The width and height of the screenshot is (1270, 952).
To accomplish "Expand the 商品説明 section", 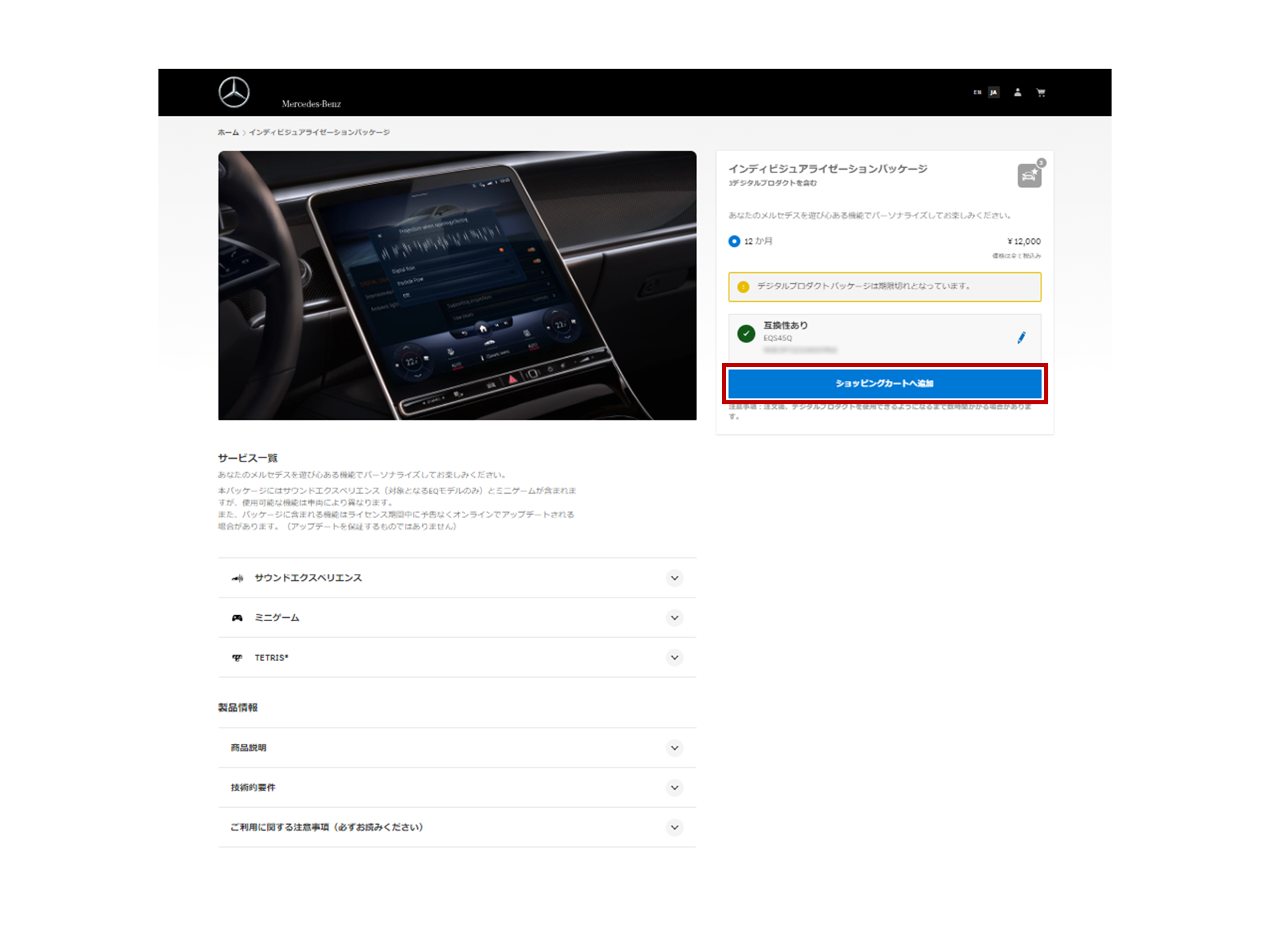I will pyautogui.click(x=674, y=748).
